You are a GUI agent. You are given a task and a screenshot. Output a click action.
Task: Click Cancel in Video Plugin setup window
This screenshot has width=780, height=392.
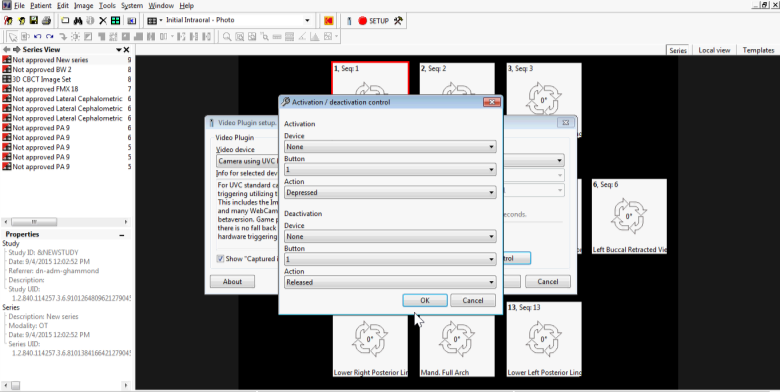[x=548, y=282]
